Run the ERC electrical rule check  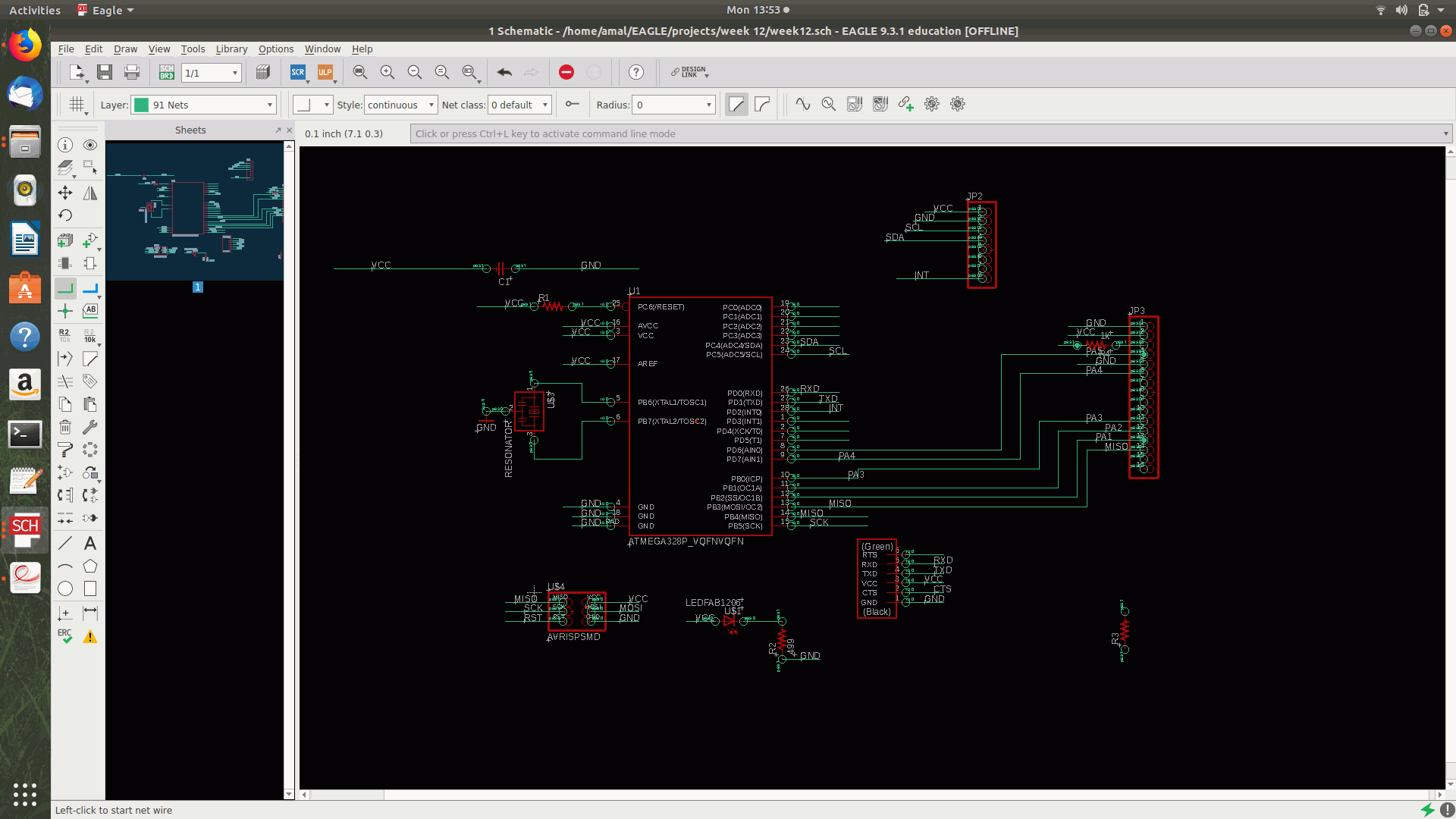click(65, 636)
